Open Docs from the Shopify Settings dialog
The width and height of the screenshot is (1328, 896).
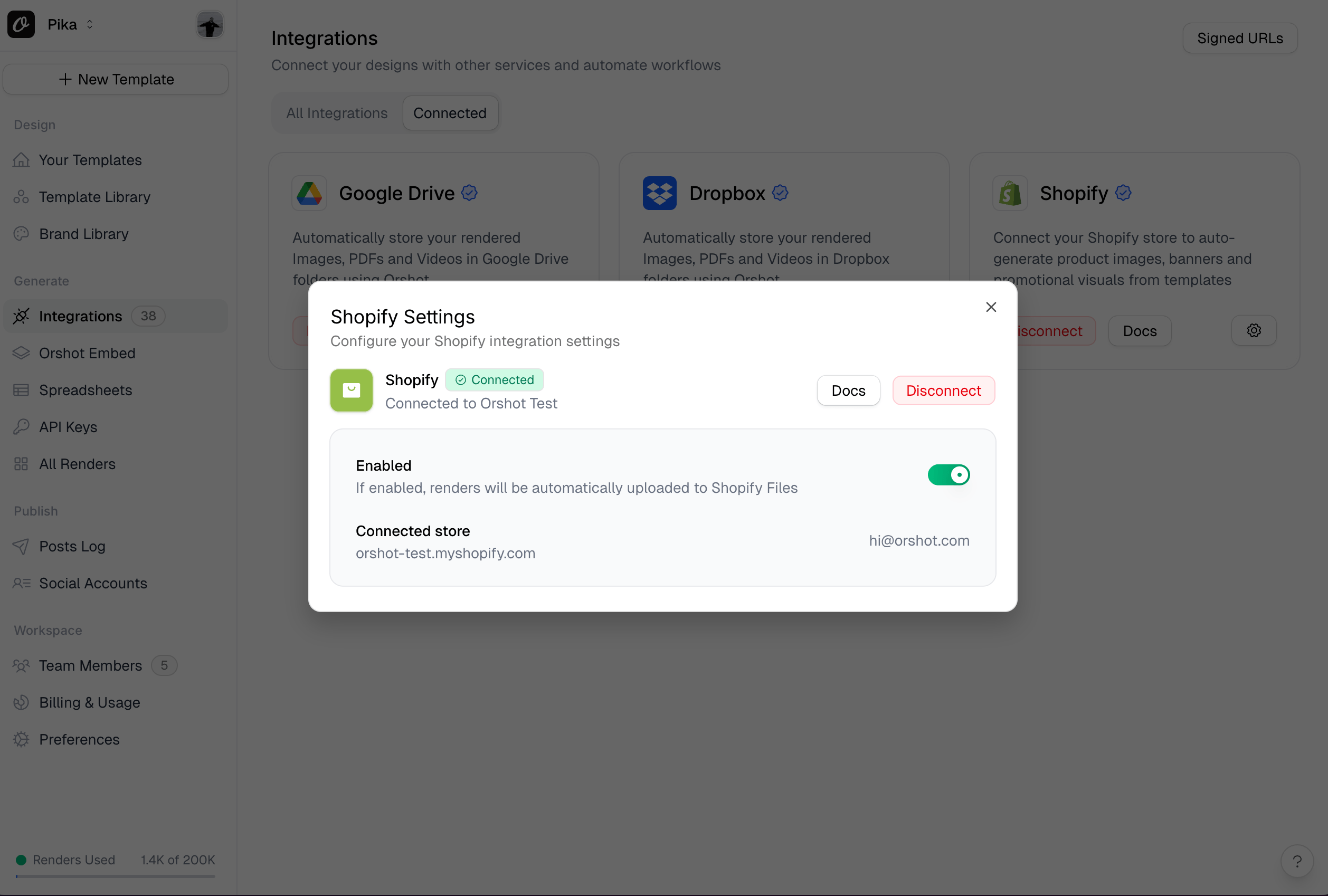coord(848,390)
